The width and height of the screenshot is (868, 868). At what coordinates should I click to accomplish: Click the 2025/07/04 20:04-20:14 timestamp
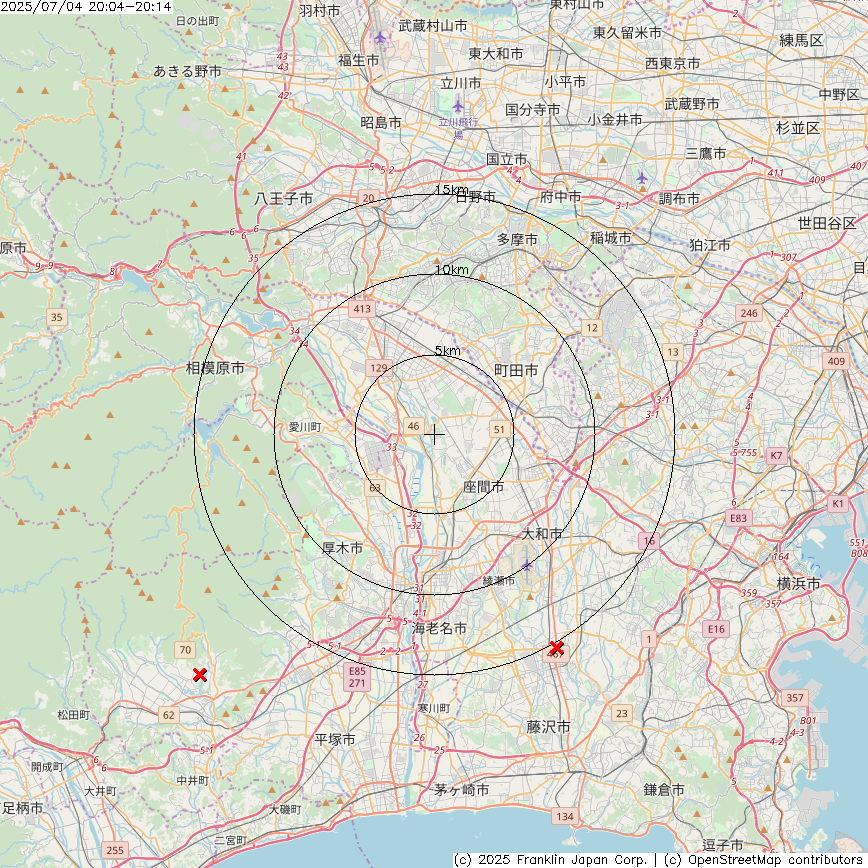[86, 6]
